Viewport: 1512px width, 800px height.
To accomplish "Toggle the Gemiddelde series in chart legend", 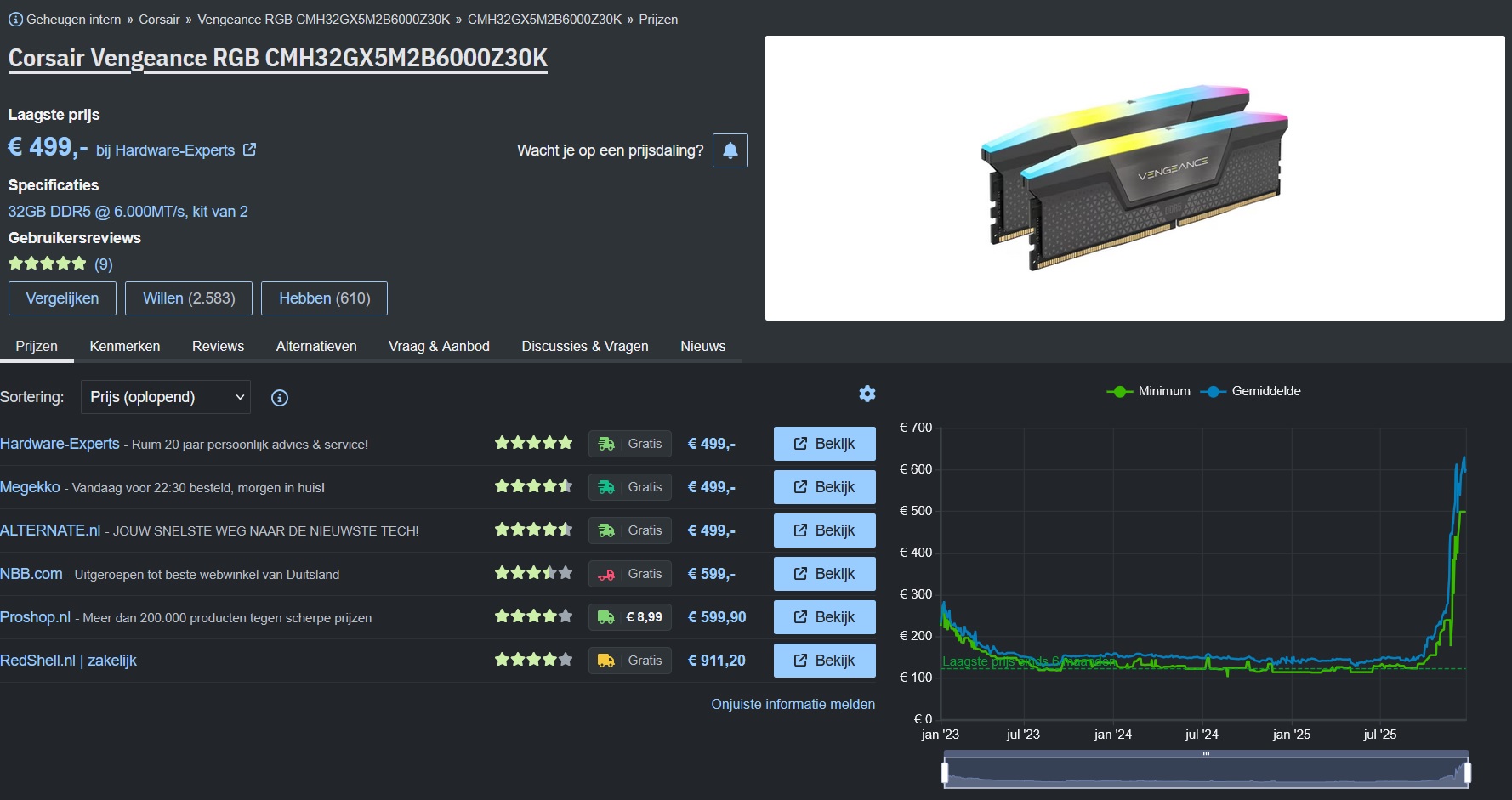I will (1250, 391).
